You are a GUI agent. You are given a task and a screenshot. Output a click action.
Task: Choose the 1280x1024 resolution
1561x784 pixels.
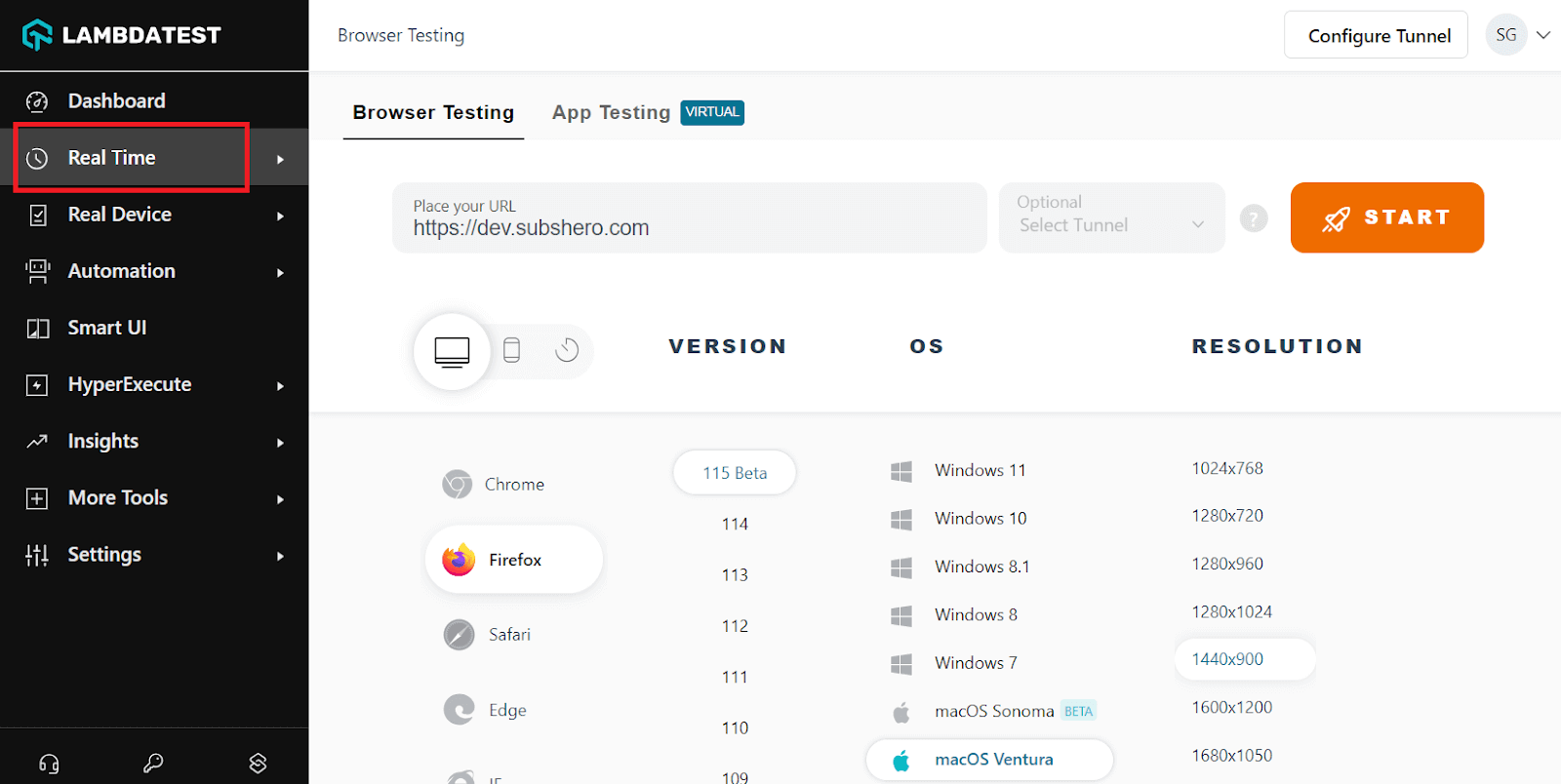coord(1231,611)
